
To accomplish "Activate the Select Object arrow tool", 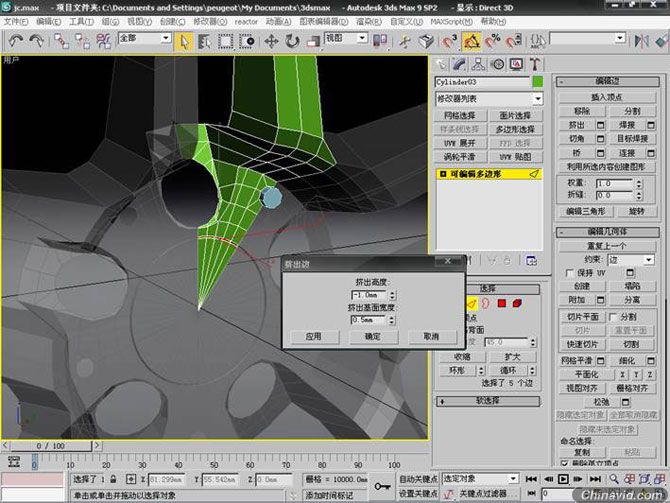I will 184,41.
